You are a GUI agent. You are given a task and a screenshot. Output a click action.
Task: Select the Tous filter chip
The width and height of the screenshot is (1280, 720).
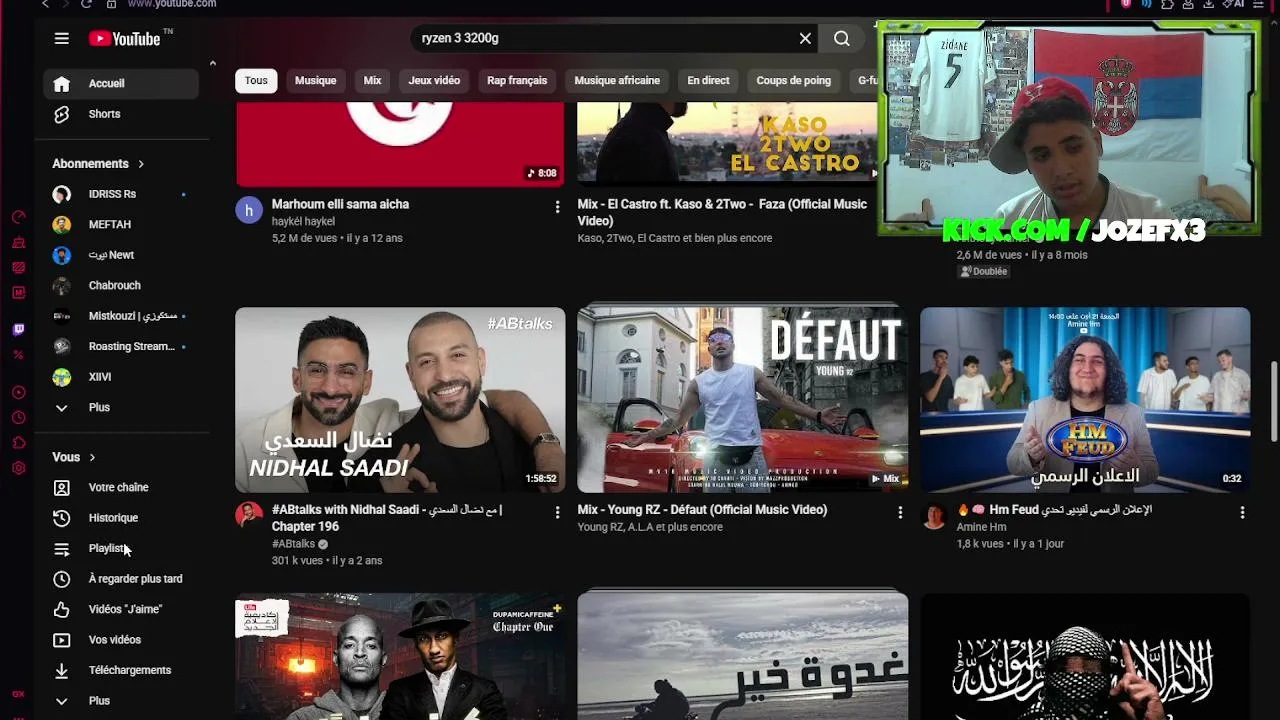click(256, 81)
